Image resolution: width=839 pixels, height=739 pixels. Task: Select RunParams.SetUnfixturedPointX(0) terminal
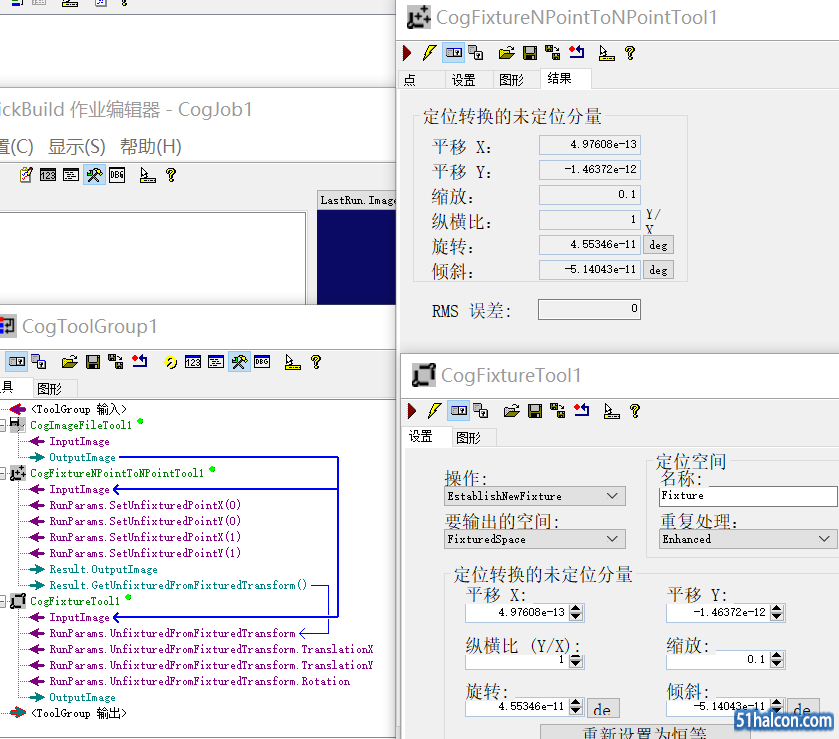(145, 505)
